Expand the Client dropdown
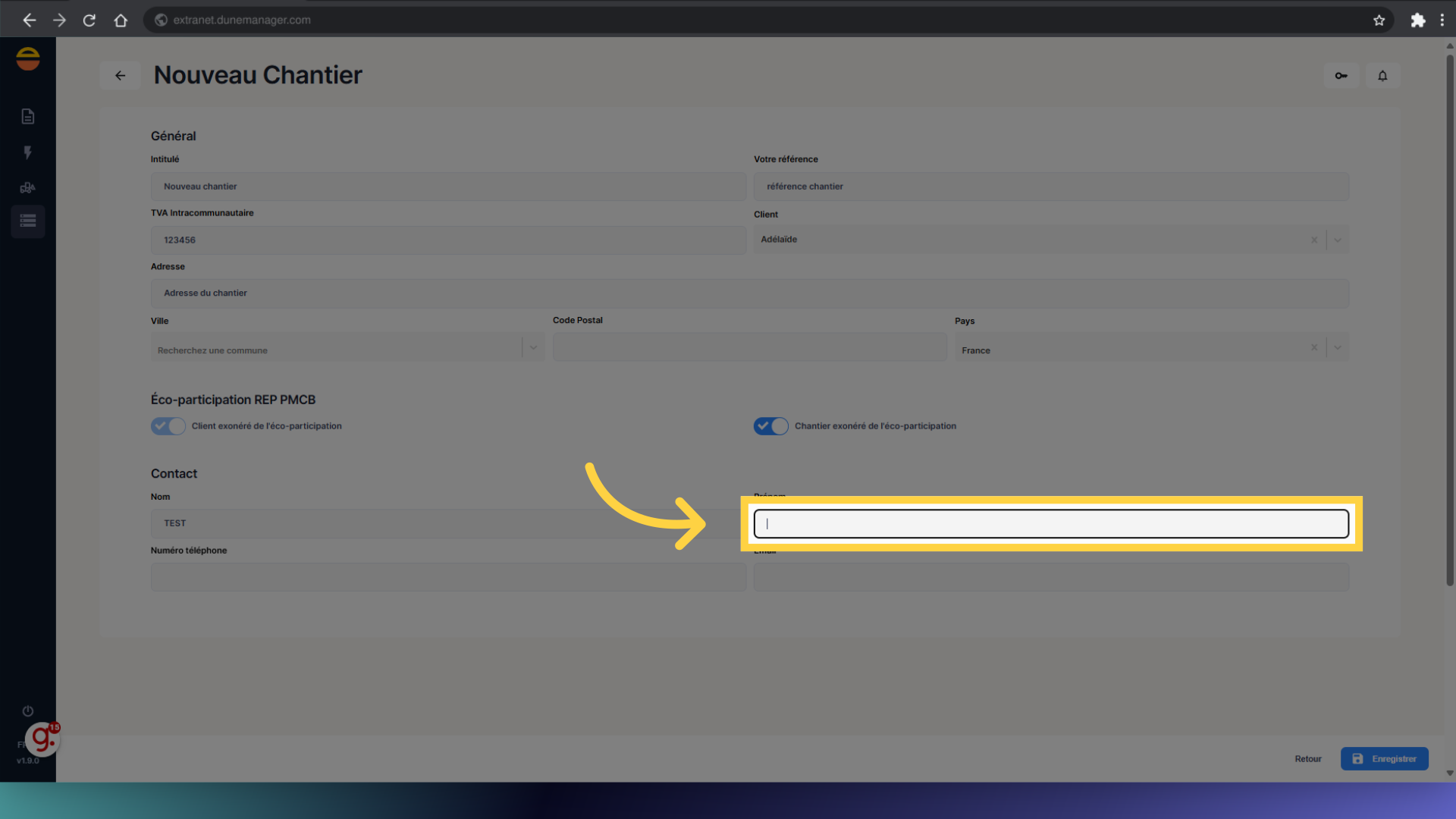Viewport: 1456px width, 819px height. [1338, 240]
